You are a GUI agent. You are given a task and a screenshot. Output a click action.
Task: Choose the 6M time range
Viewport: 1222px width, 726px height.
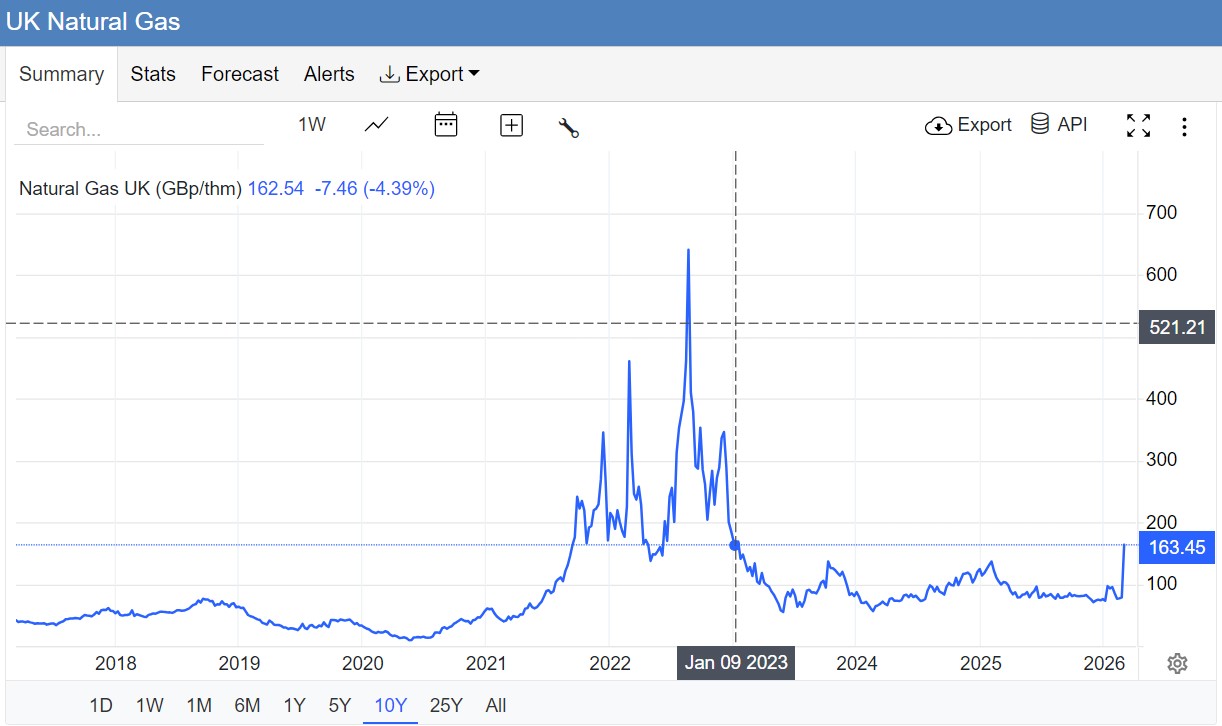247,705
